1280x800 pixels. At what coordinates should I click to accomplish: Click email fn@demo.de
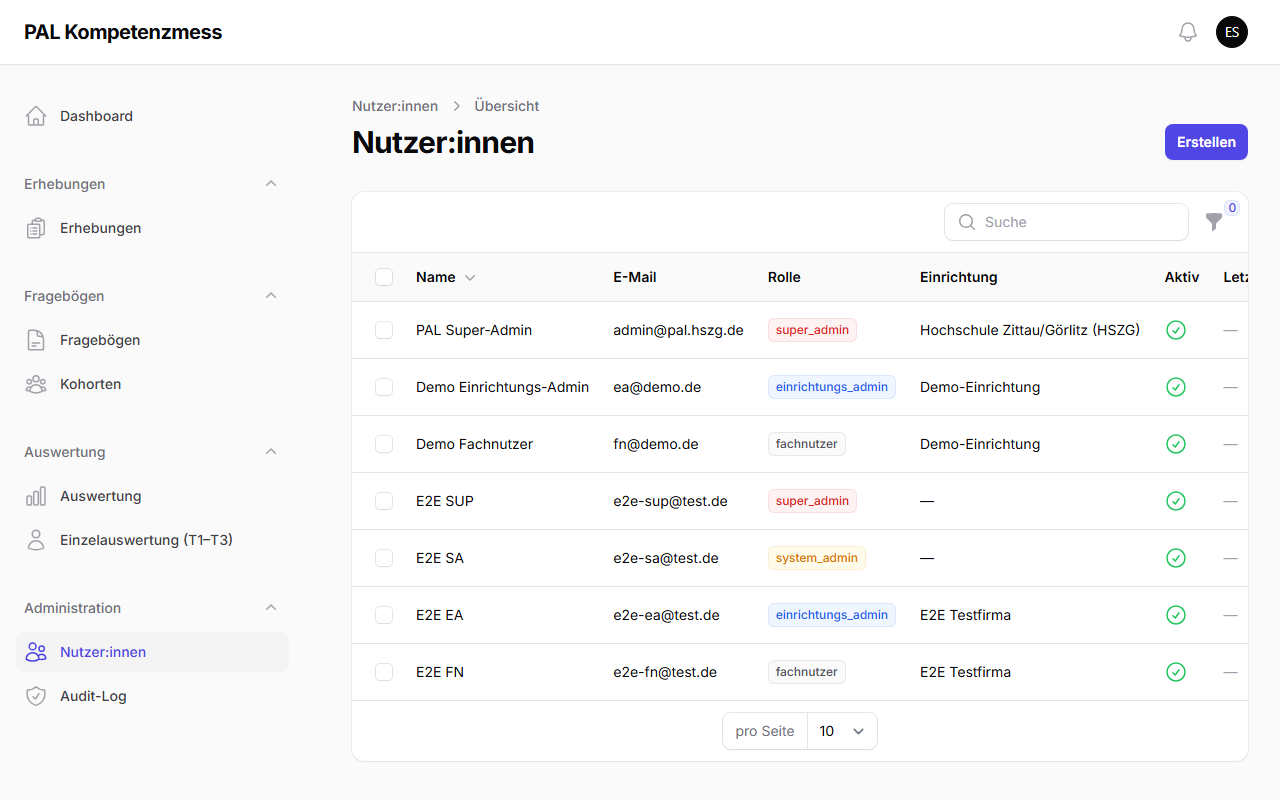point(655,444)
